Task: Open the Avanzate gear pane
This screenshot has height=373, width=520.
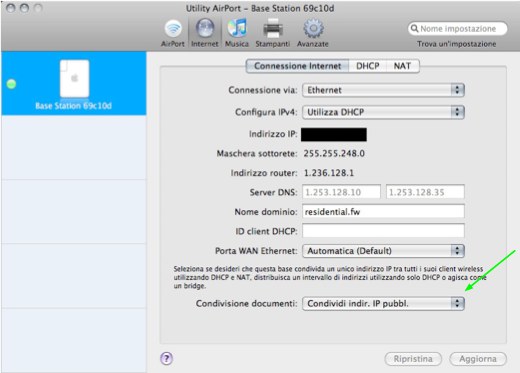Action: (x=313, y=33)
